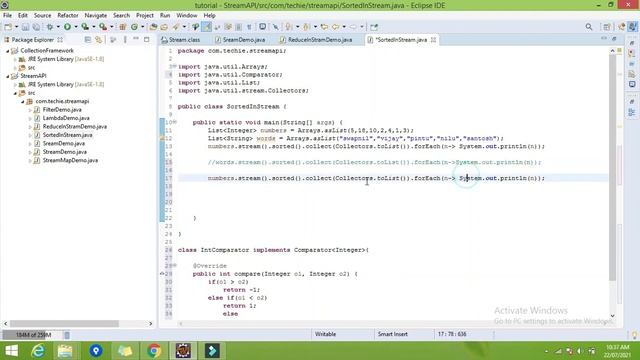Toggle Show Whitespace Characters pilcrow icon
Viewport: 640px width, 360px height.
click(x=249, y=27)
